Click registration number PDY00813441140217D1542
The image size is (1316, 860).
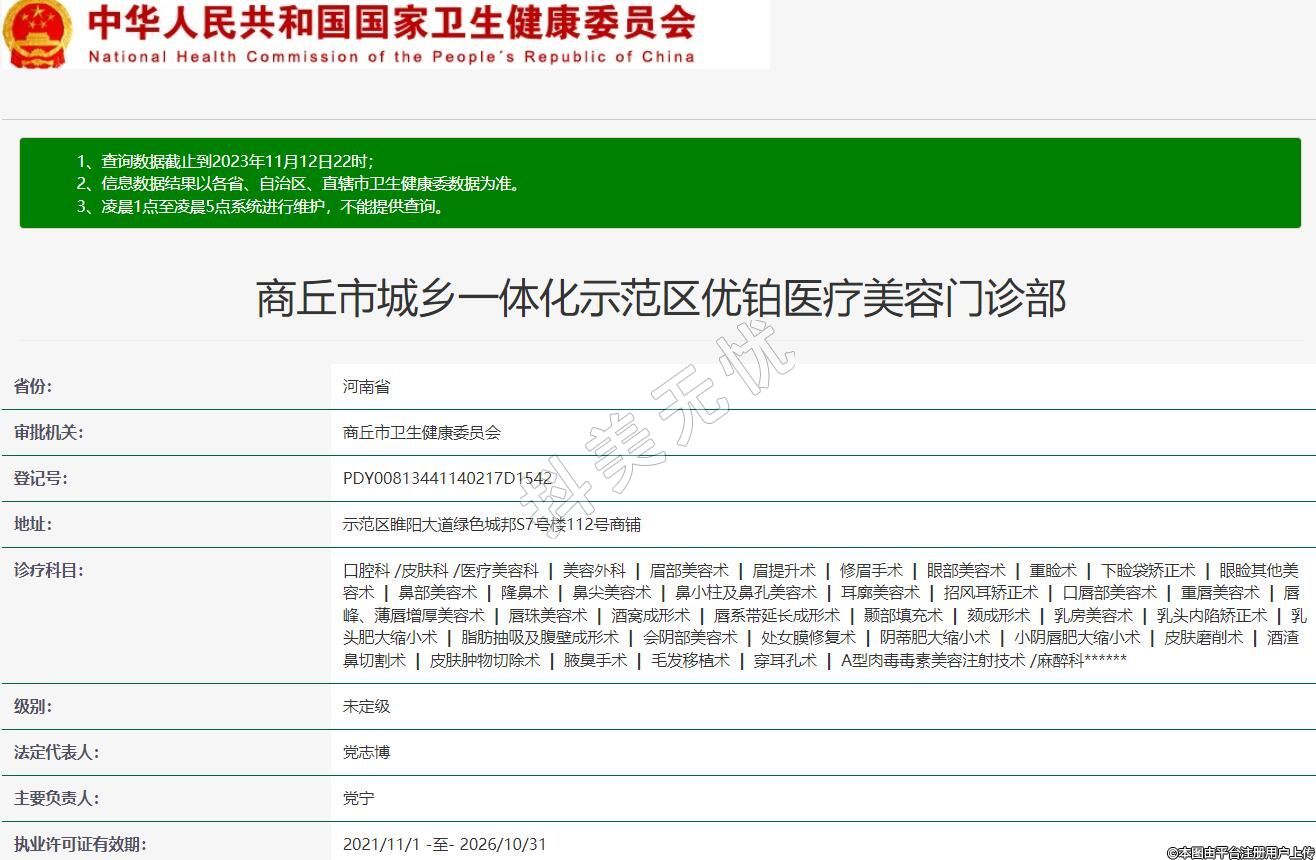447,478
